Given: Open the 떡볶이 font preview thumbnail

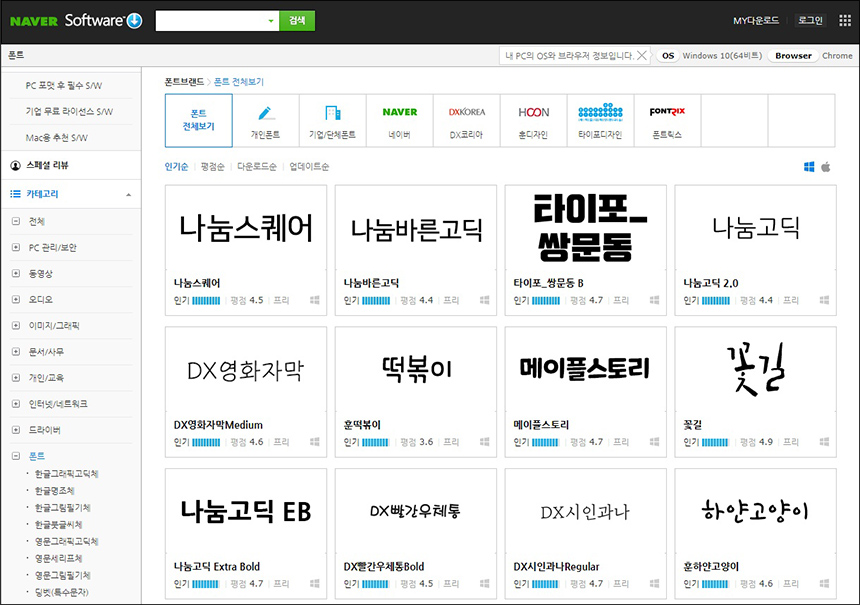Looking at the screenshot, I should pyautogui.click(x=416, y=369).
